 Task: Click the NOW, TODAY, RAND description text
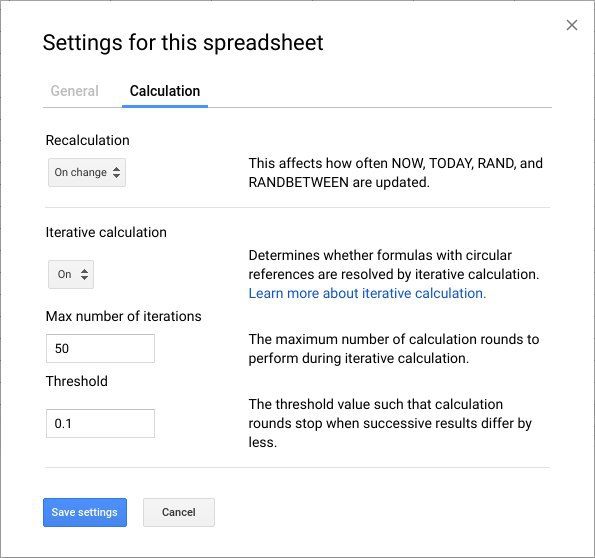click(x=395, y=173)
